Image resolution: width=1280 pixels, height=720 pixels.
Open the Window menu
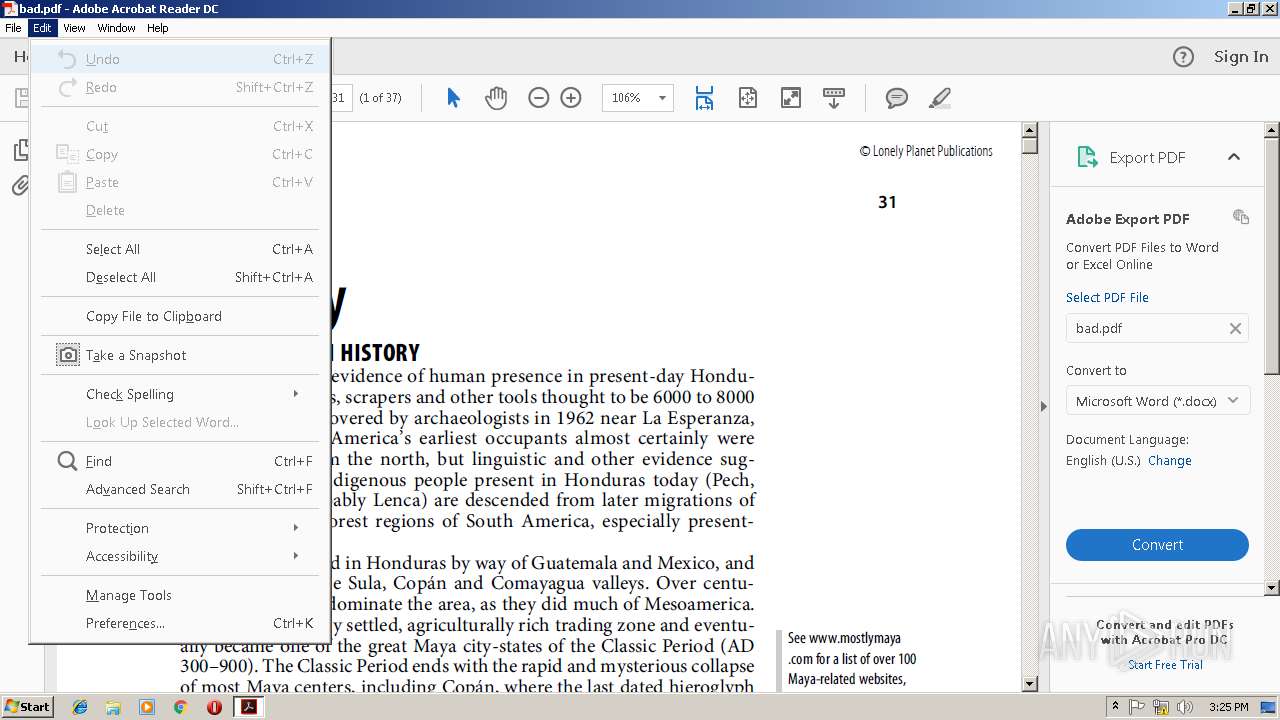click(x=116, y=28)
